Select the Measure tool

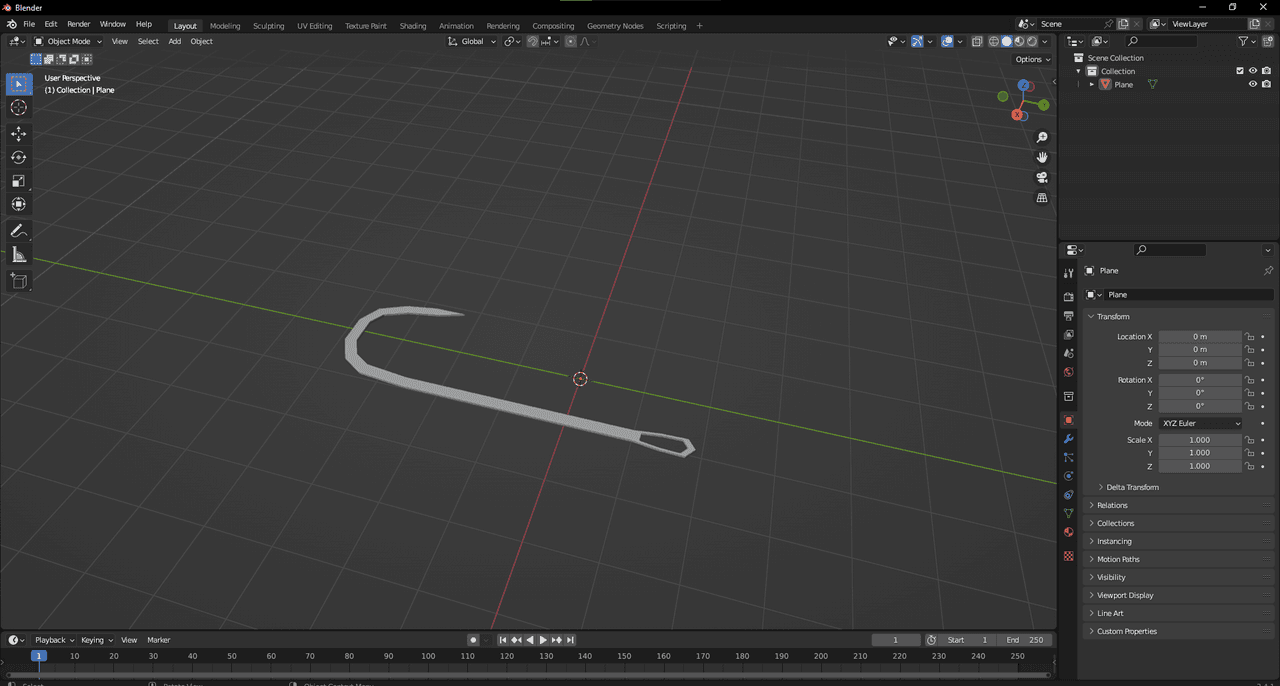(x=18, y=255)
